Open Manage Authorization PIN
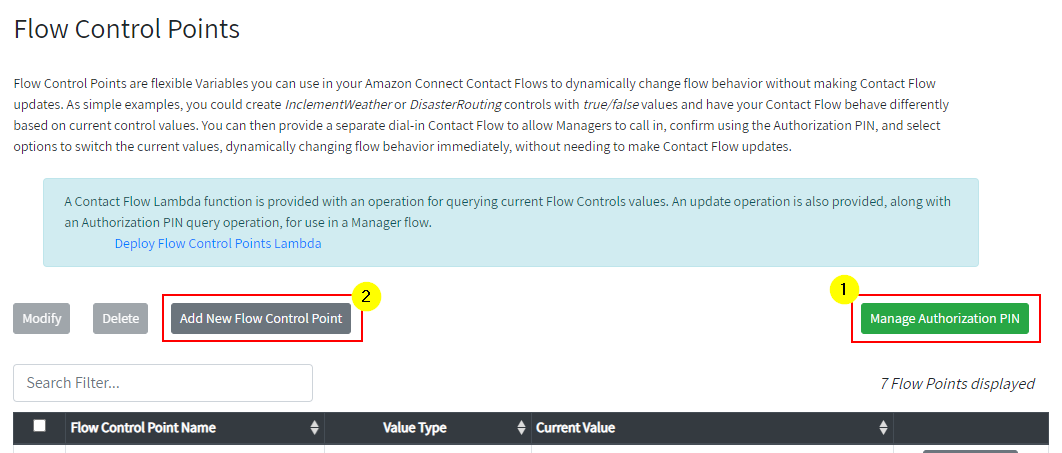 [945, 319]
